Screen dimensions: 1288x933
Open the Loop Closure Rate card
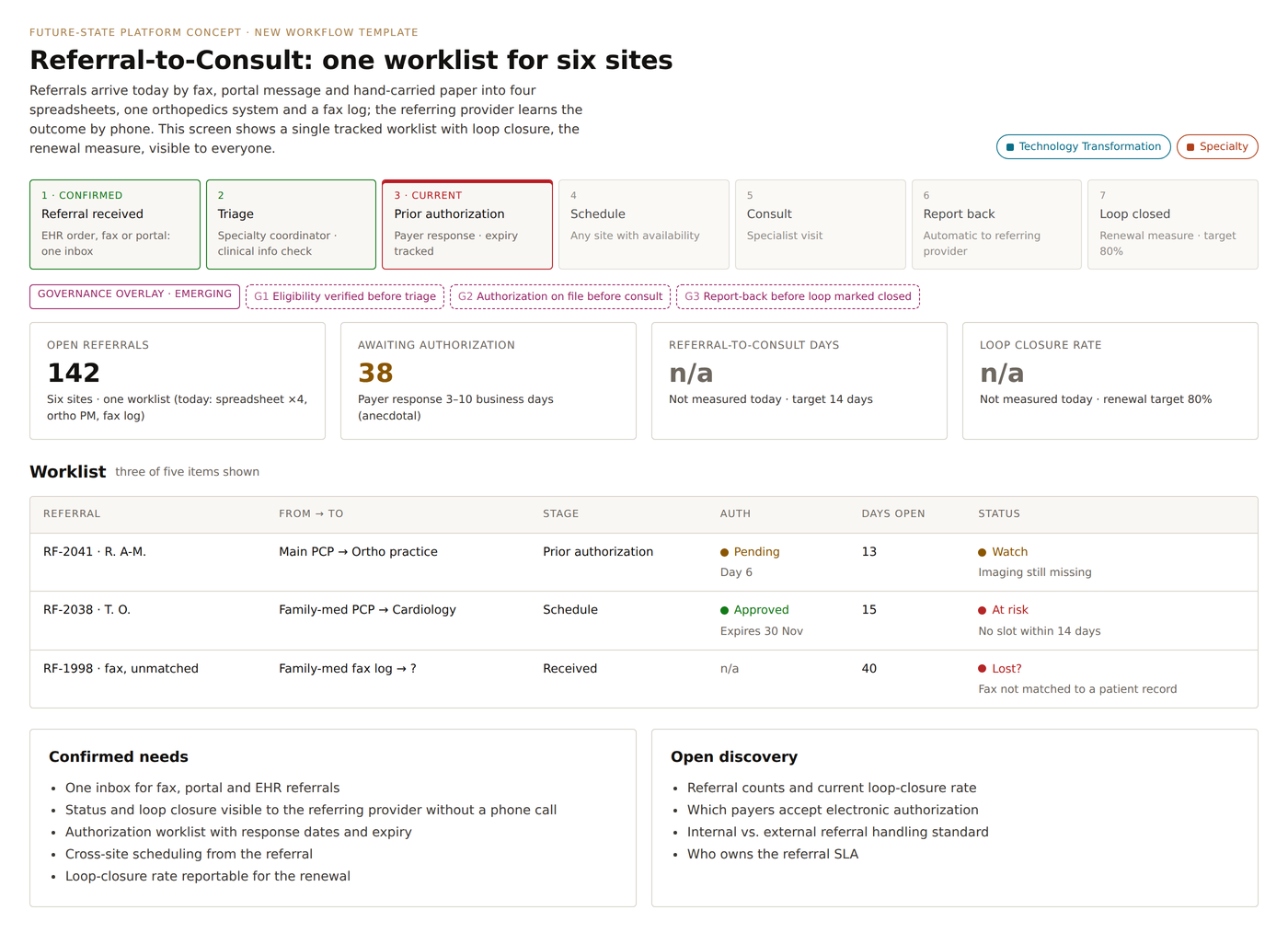pyautogui.click(x=1110, y=381)
